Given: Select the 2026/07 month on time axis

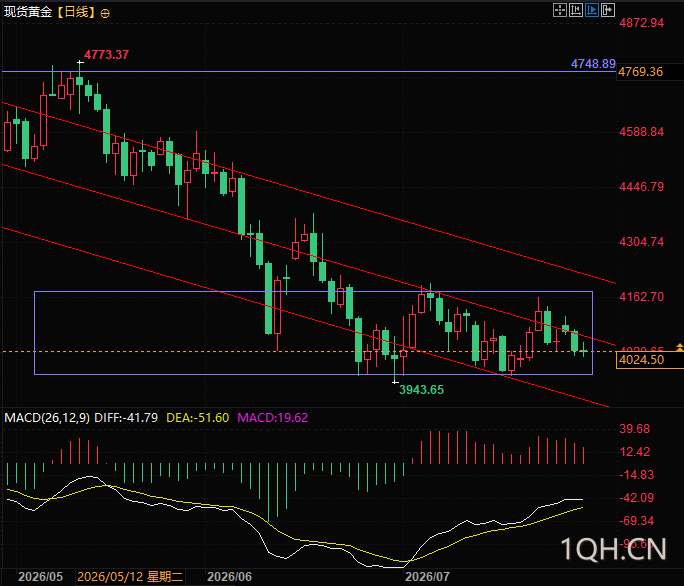Looking at the screenshot, I should tap(428, 577).
